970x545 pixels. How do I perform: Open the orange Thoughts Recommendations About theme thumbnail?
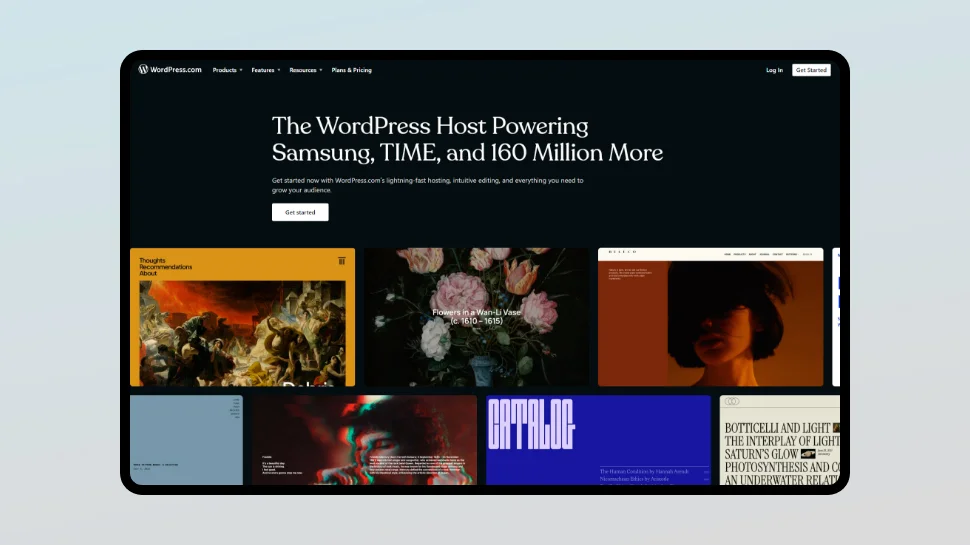(x=242, y=317)
